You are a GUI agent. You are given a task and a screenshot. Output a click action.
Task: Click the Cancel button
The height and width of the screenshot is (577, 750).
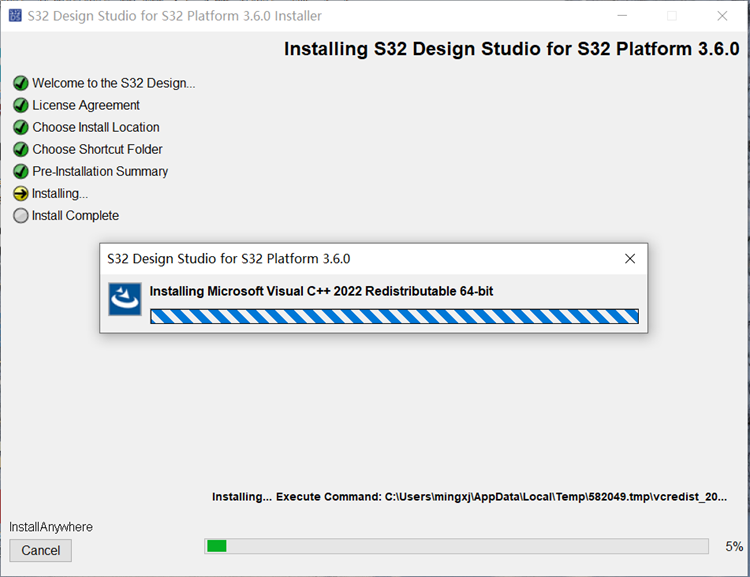click(41, 550)
